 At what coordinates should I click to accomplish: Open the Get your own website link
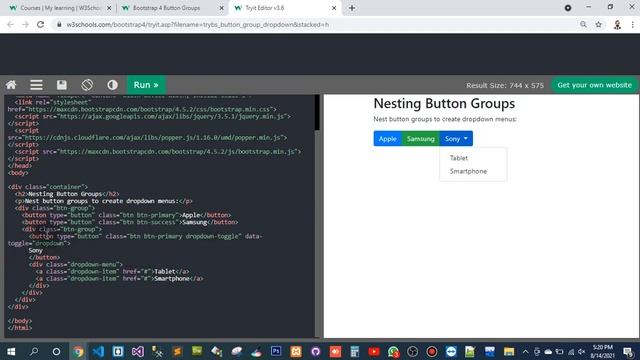pyautogui.click(x=594, y=85)
